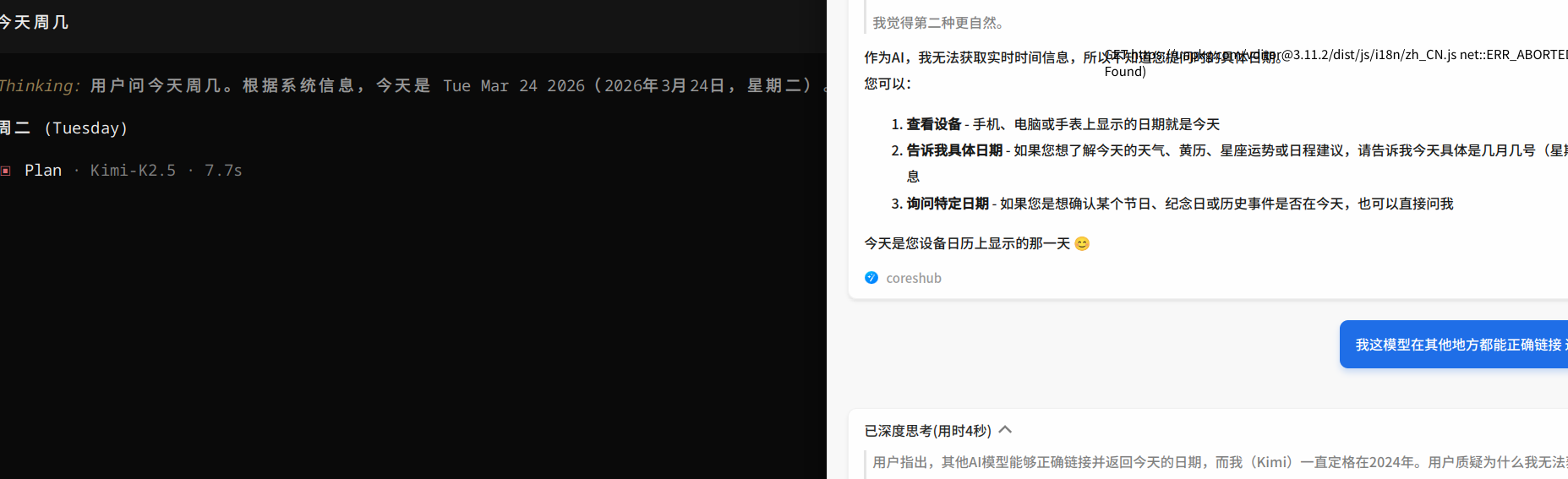Click the 7.7s response duration
Screen dimensions: 1568x479
(223, 171)
